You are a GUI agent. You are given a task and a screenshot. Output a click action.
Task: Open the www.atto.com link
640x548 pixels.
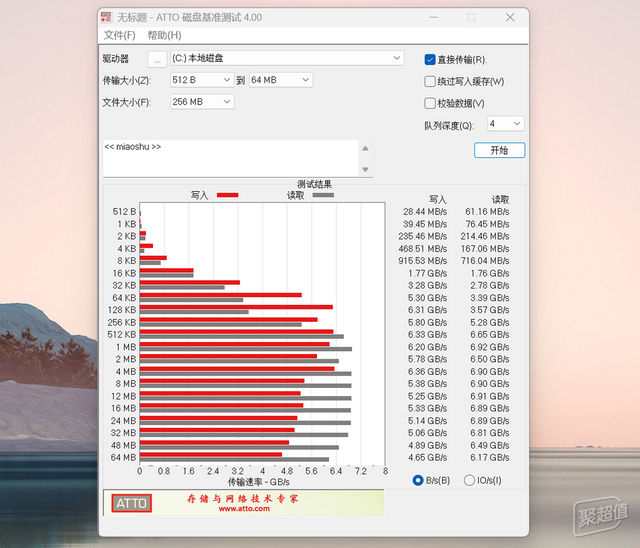[244, 509]
